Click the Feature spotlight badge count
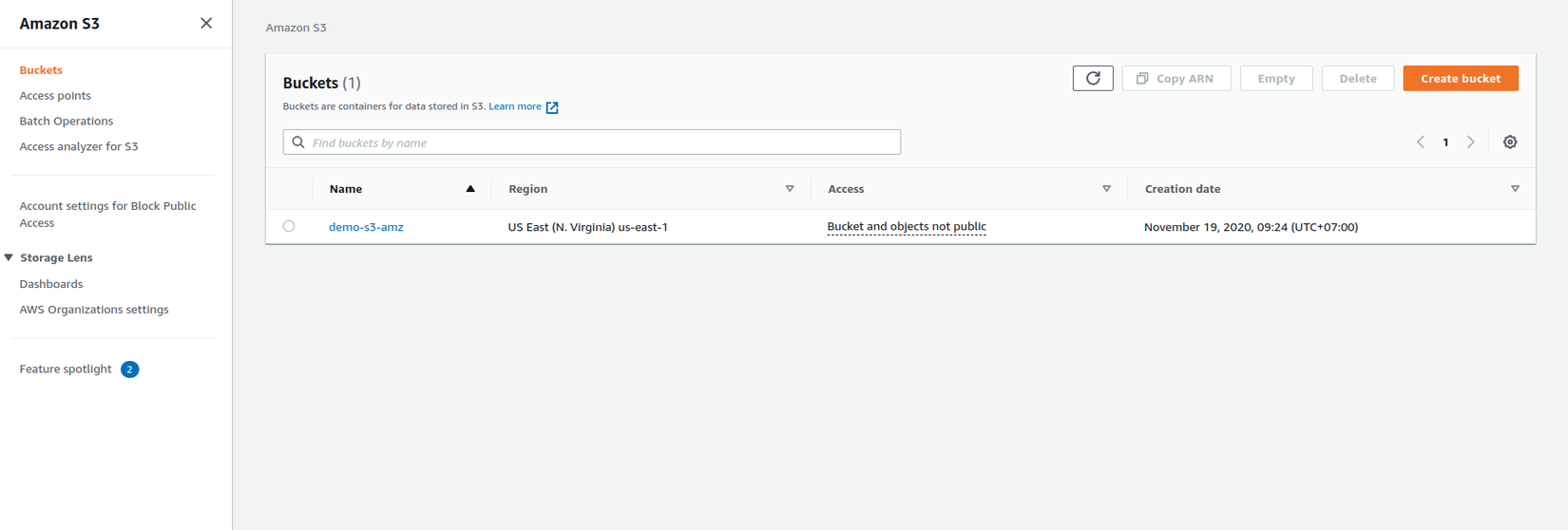Viewport: 1568px width, 530px height. [130, 369]
